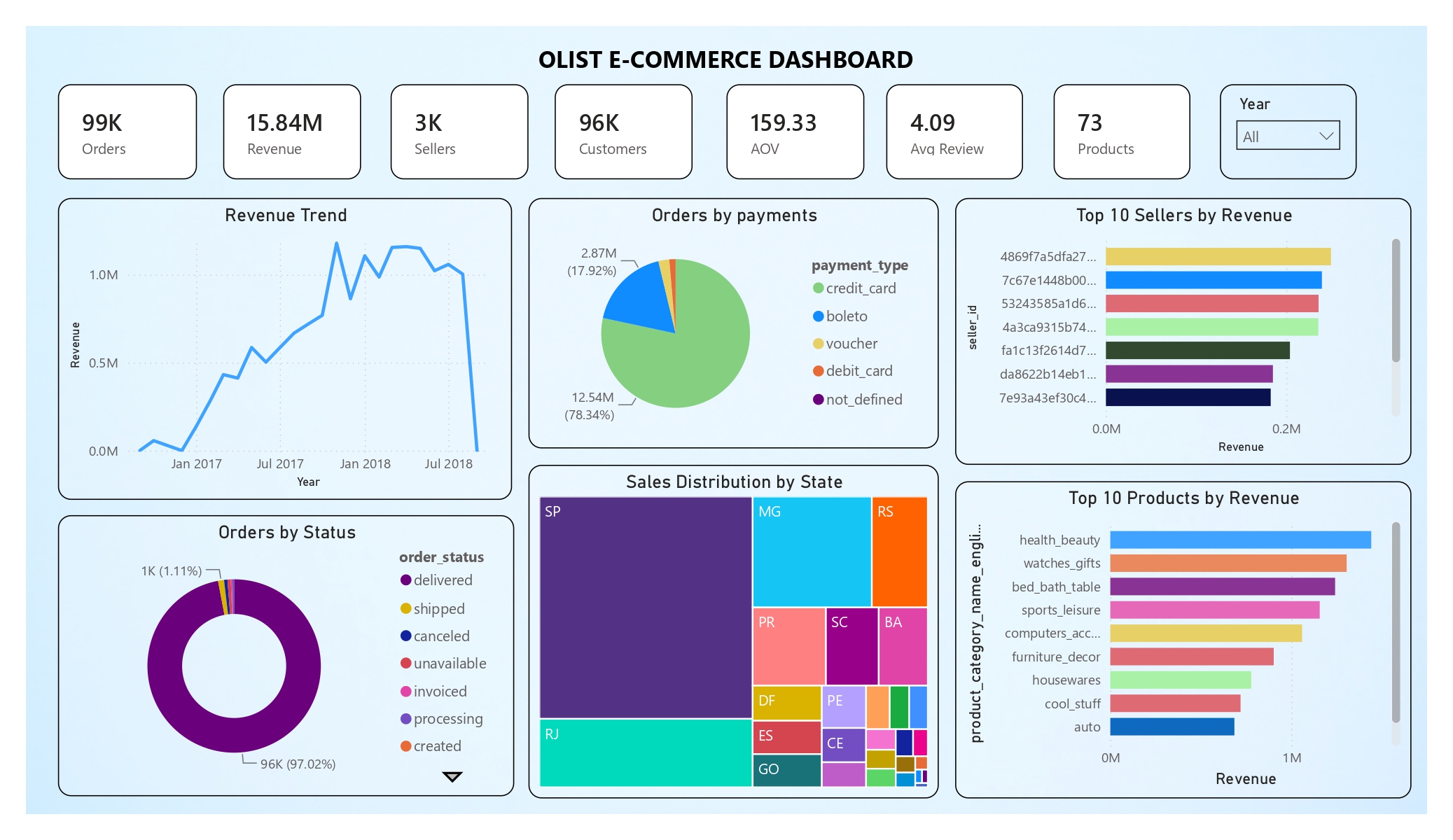Click the health_beauty revenue bar
The image size is (1453, 840).
pyautogui.click(x=1240, y=540)
